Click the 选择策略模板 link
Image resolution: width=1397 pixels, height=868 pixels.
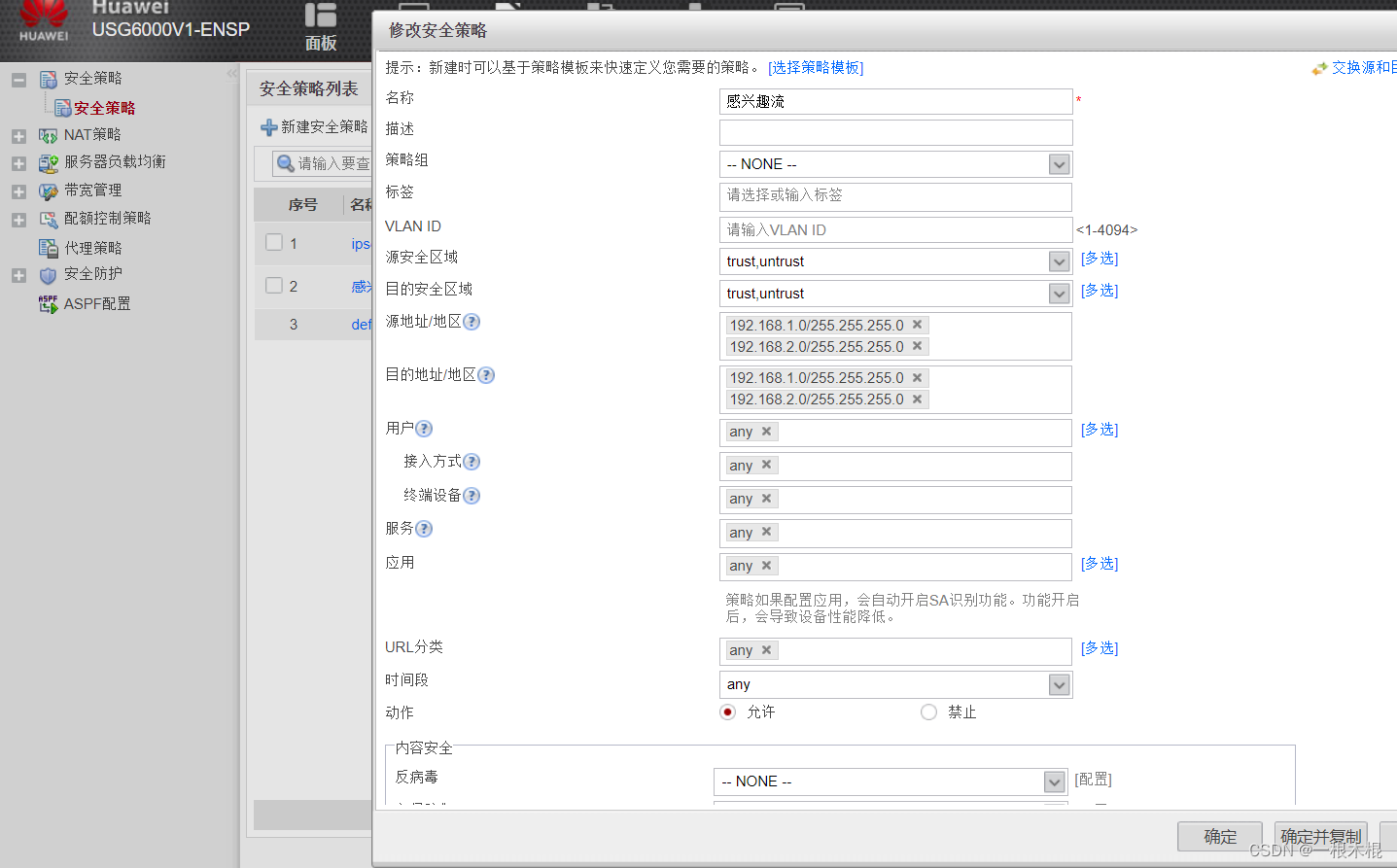[816, 67]
